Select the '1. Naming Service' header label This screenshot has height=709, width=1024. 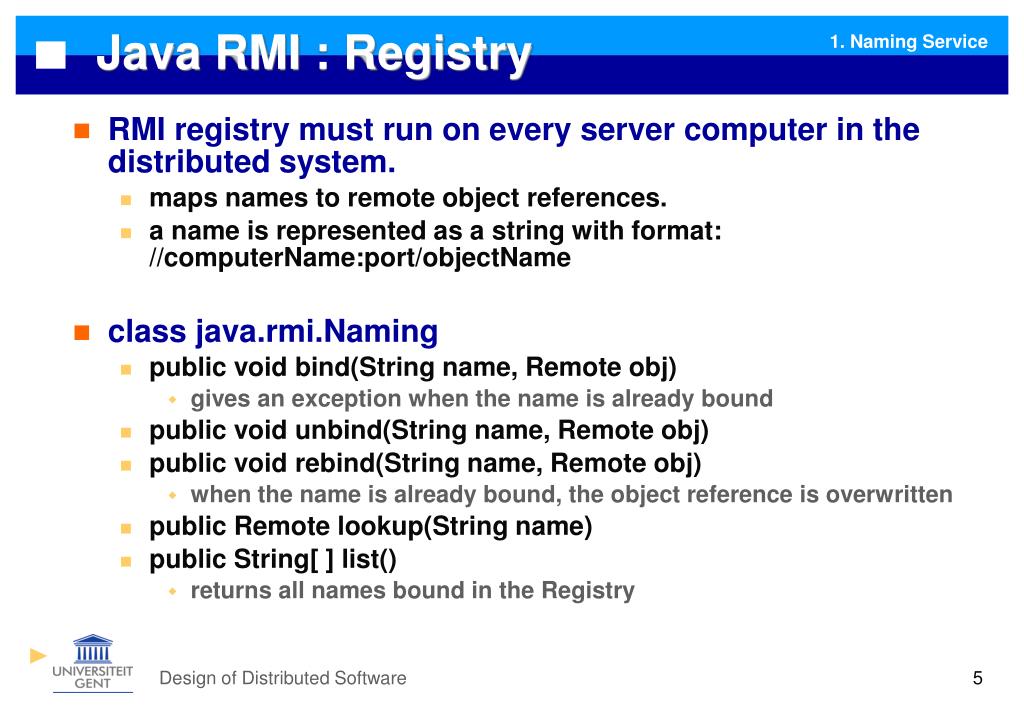click(x=907, y=41)
